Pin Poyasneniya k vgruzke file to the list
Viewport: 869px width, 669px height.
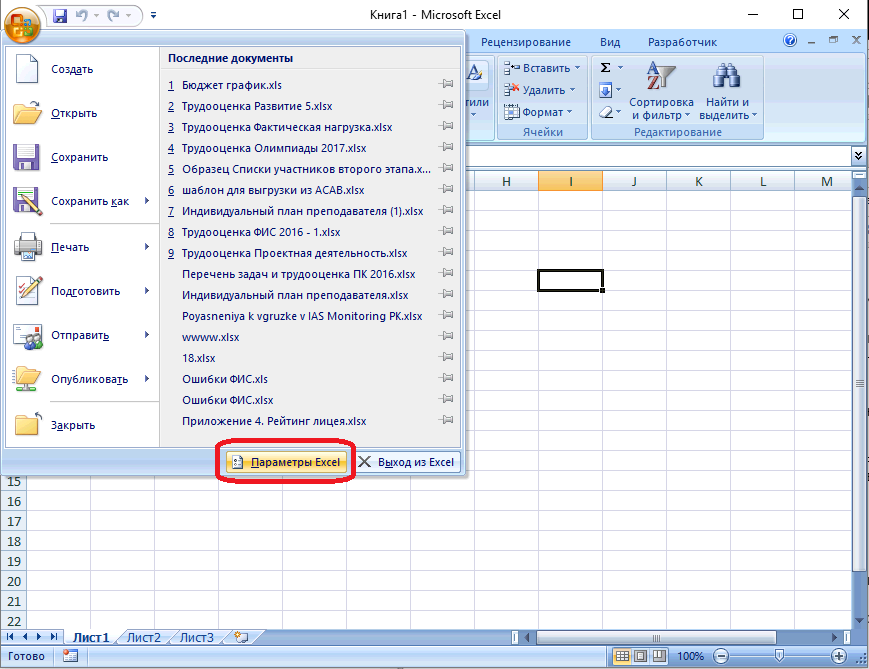coord(446,315)
